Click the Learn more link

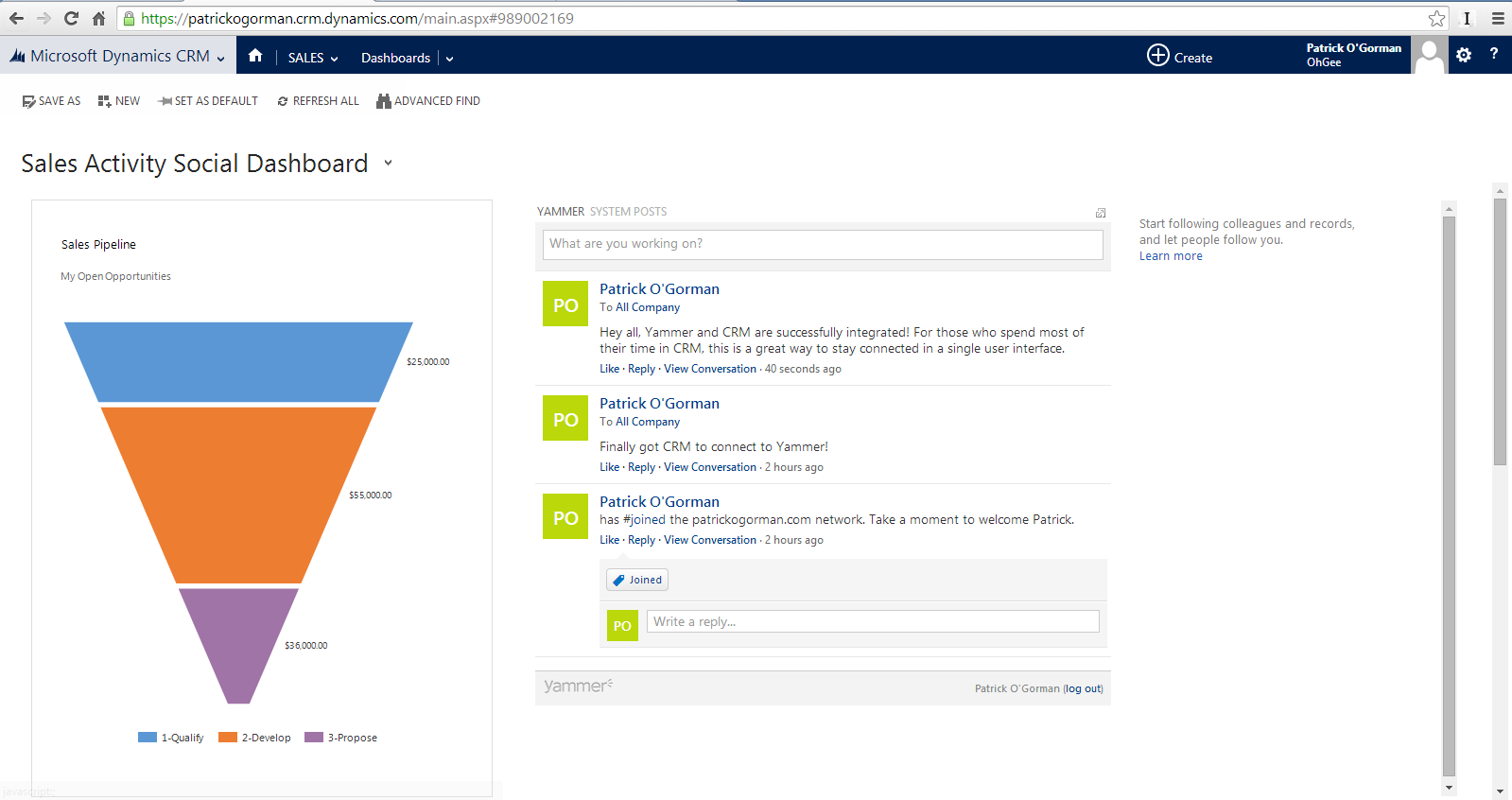click(1171, 256)
